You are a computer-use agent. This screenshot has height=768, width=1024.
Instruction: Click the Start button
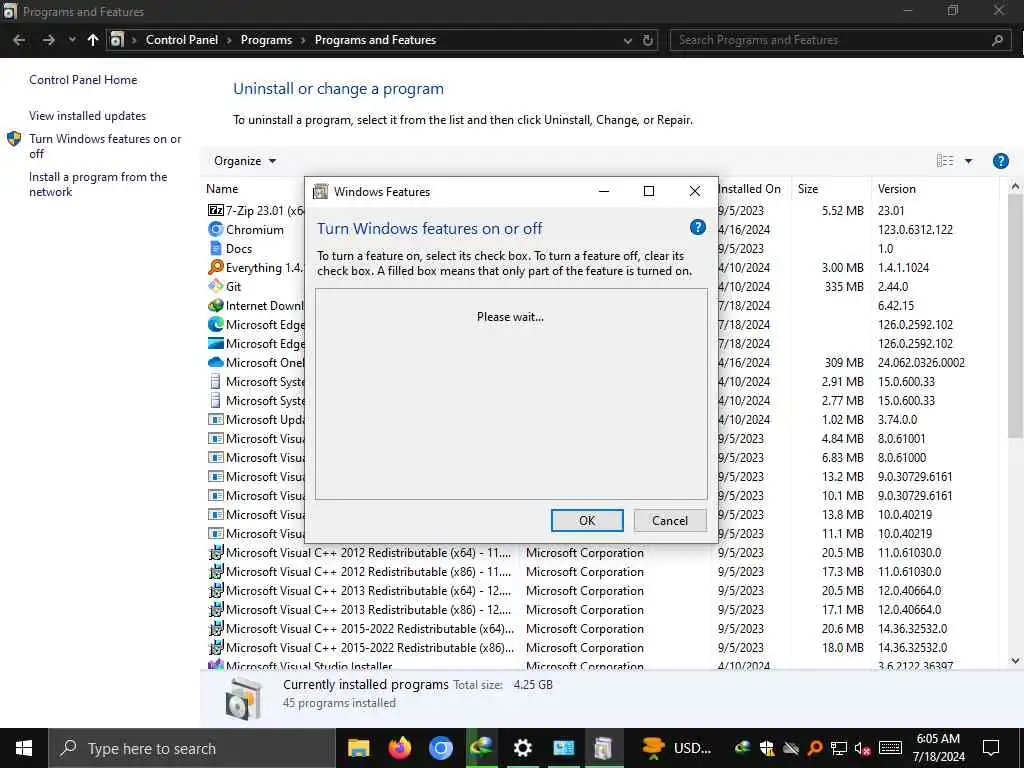[24, 748]
